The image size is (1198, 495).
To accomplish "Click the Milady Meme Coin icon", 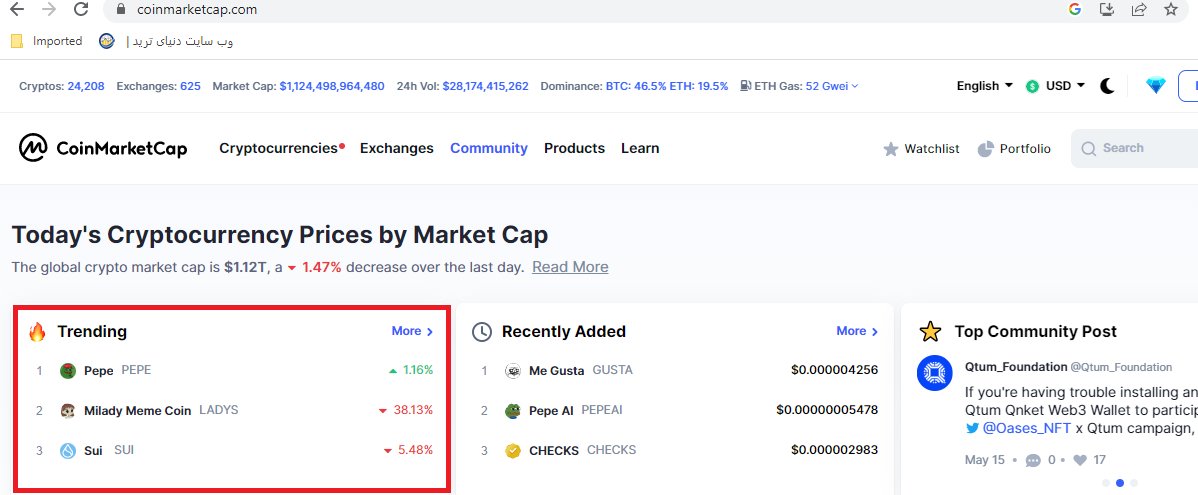I will (68, 411).
